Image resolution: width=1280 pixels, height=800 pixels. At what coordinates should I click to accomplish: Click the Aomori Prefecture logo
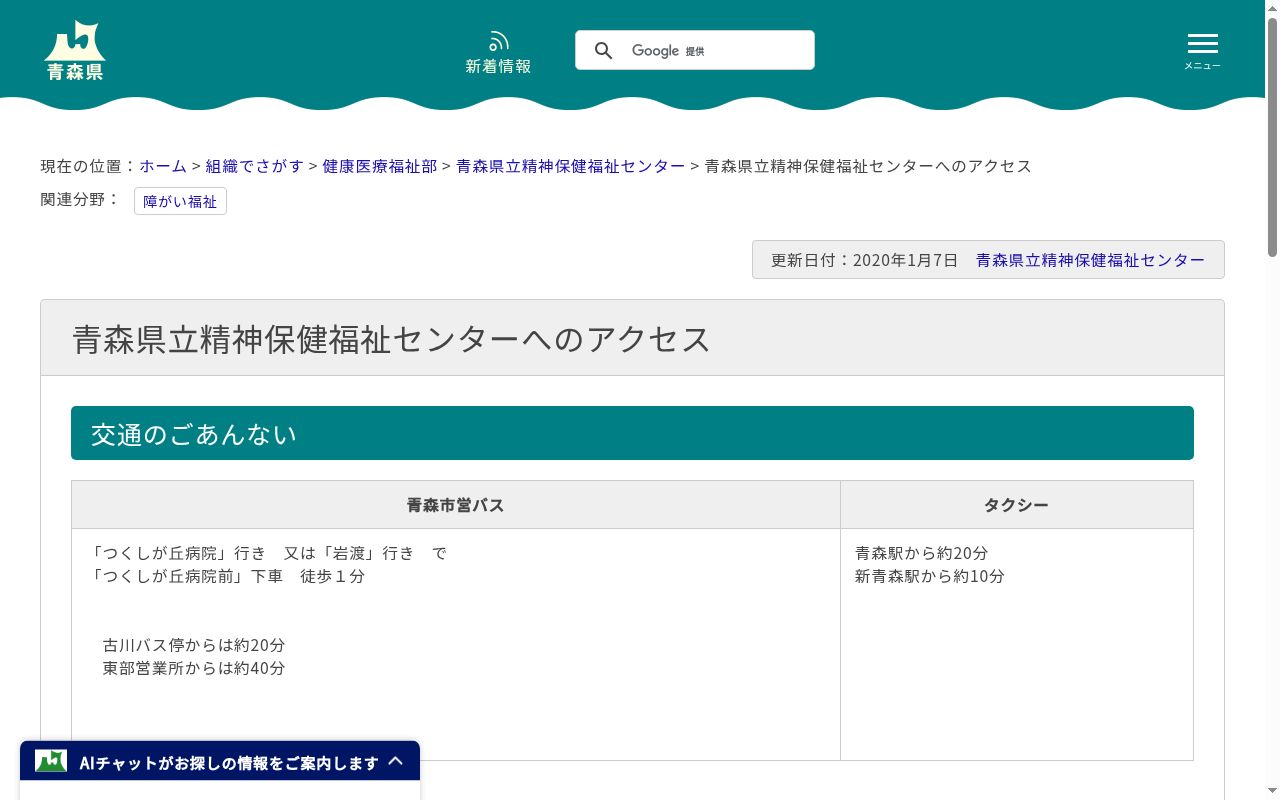75,50
